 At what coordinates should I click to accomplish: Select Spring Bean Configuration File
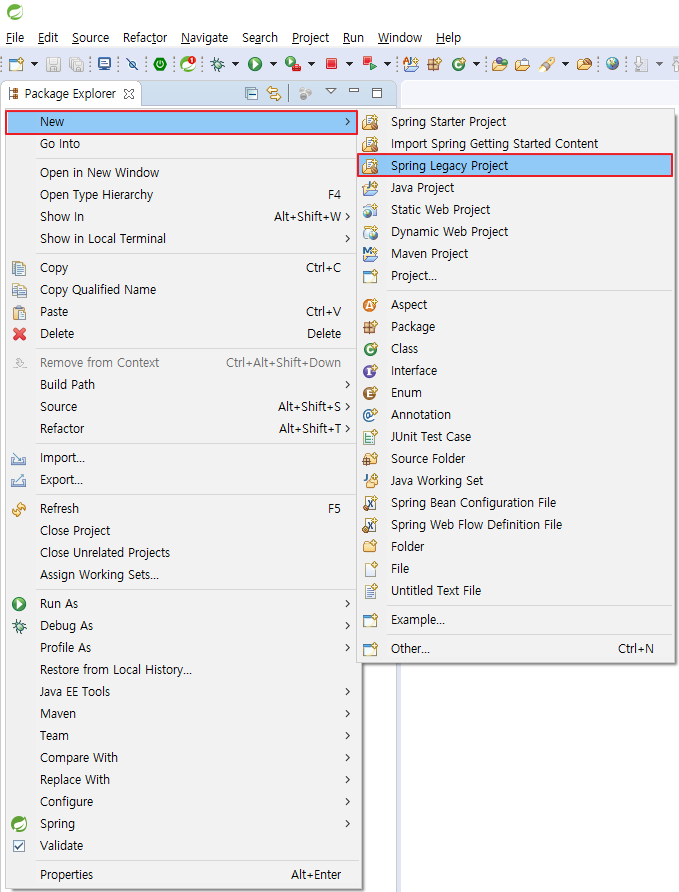pos(515,503)
